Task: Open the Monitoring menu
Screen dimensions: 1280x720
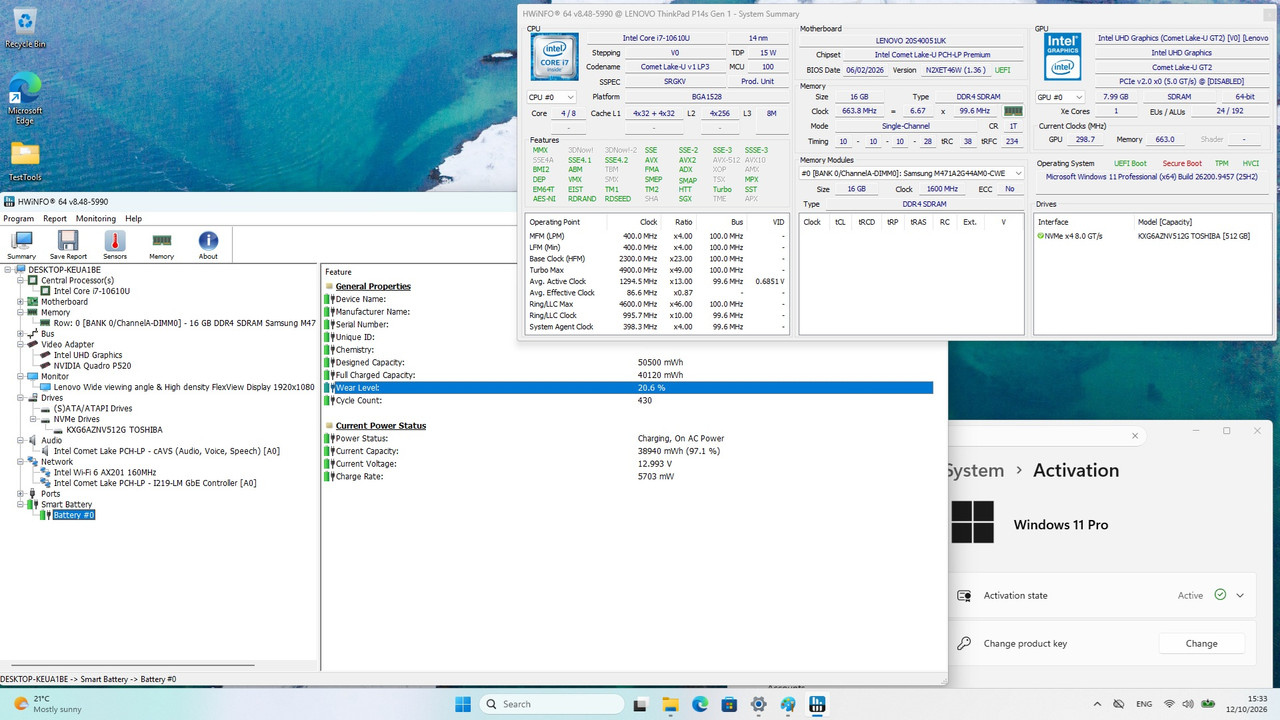Action: [96, 218]
